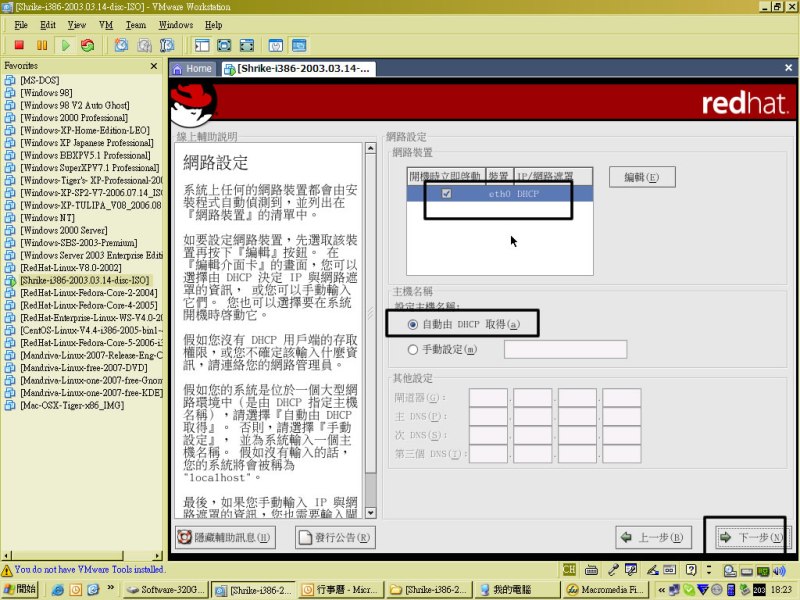Click the 開機時立即啓動 column header
The image size is (800, 600).
point(445,176)
